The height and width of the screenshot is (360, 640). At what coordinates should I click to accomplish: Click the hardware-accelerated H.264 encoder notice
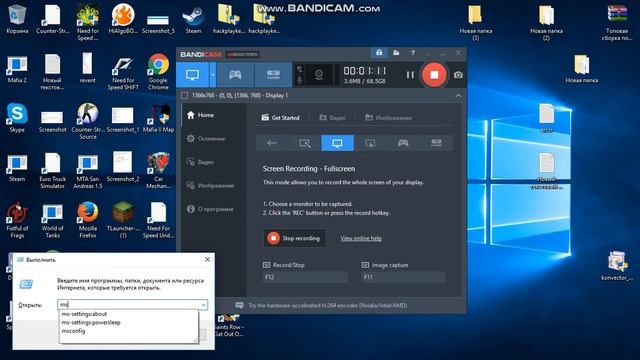tap(327, 305)
